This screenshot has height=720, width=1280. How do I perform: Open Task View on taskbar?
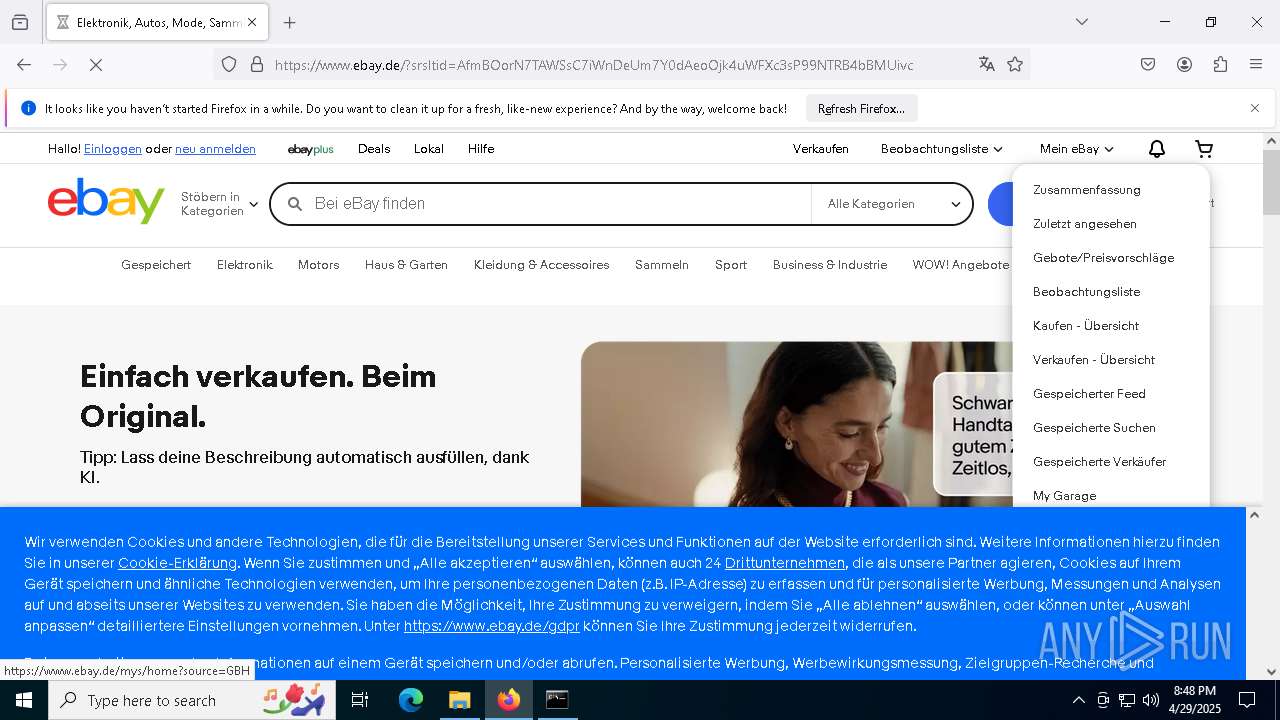coord(360,700)
